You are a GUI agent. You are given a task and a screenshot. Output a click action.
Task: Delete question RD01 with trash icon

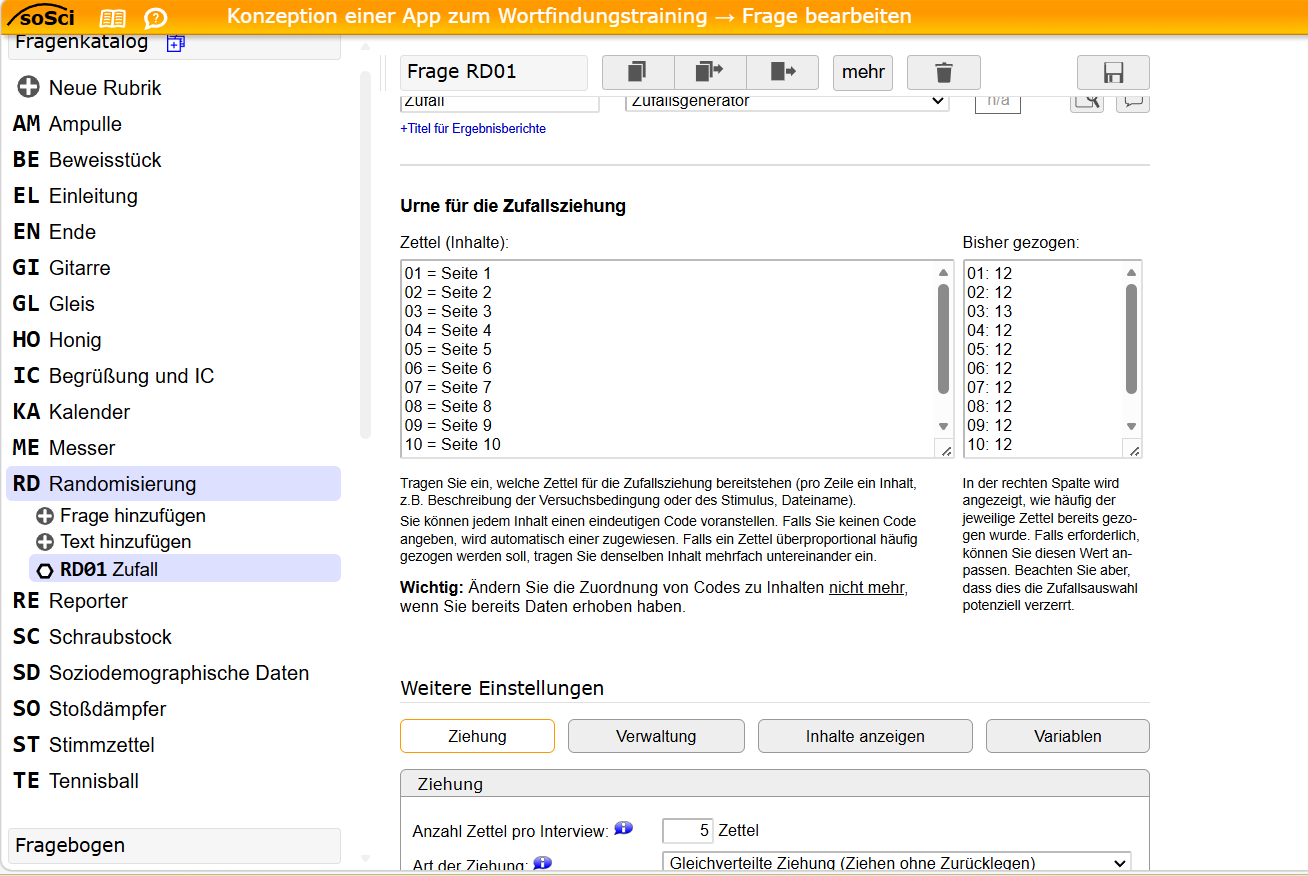[x=943, y=73]
